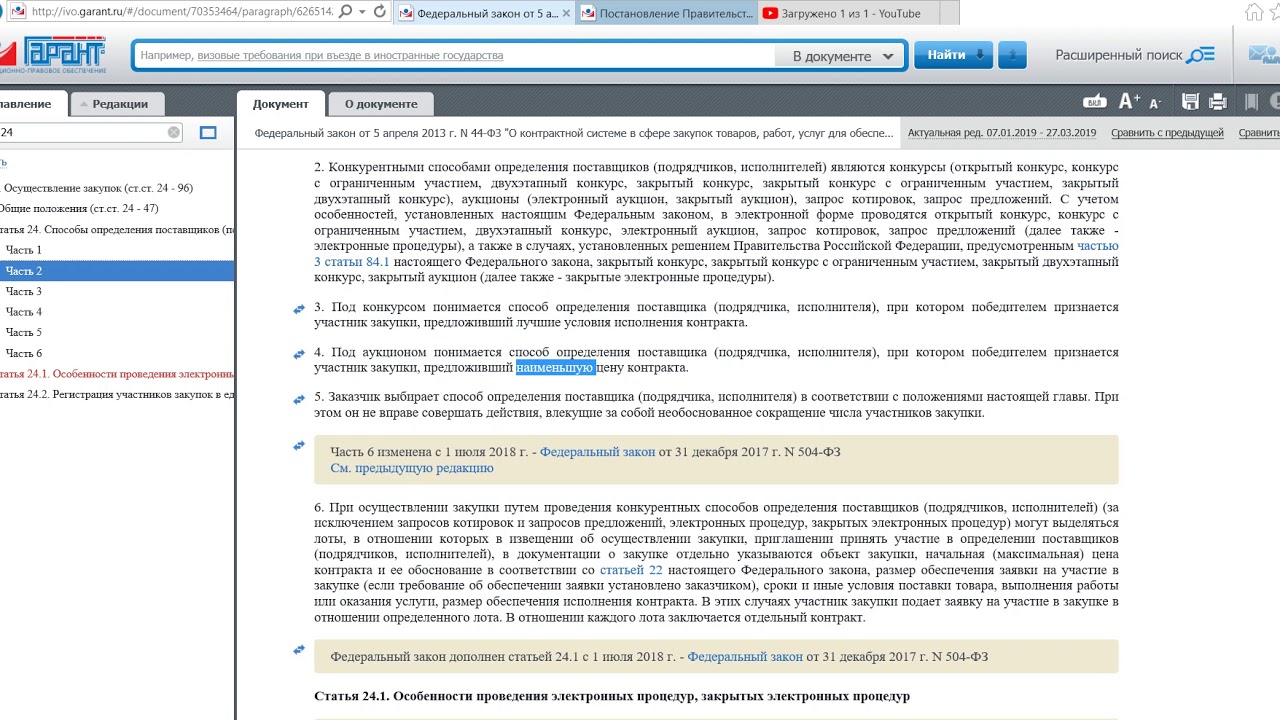The height and width of the screenshot is (720, 1280).
Task: Click the browser Favorites star icon
Action: pyautogui.click(x=1275, y=12)
